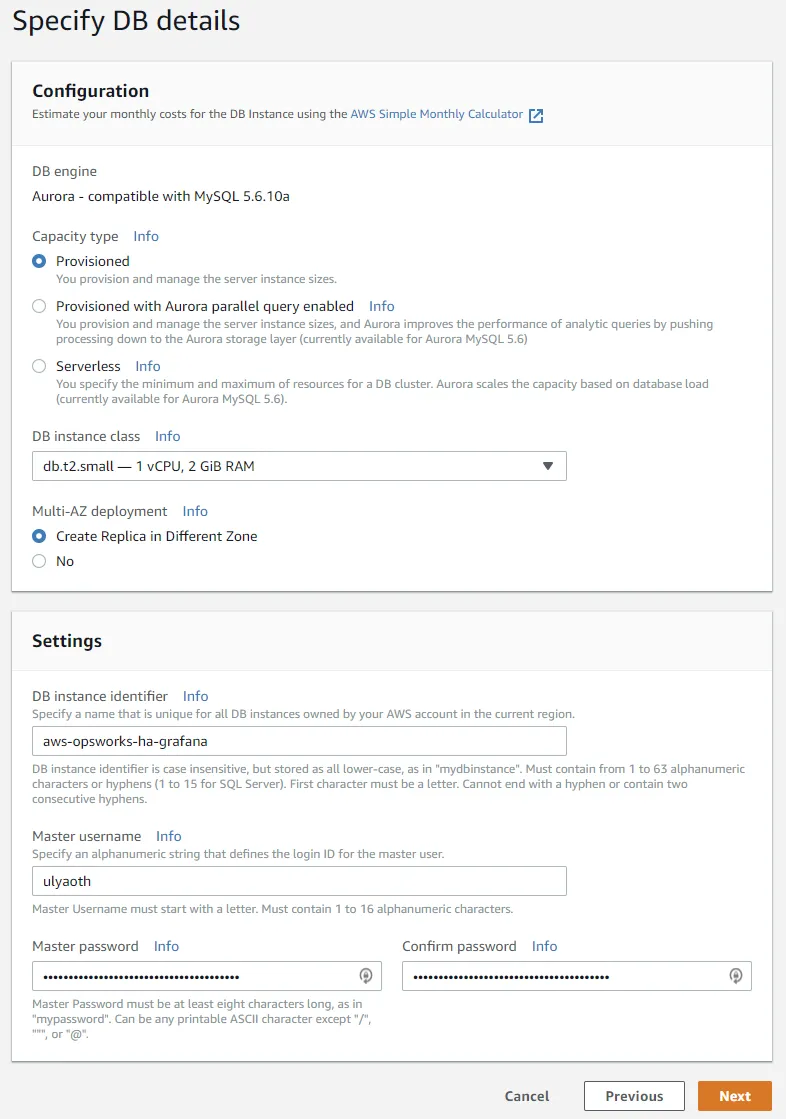The height and width of the screenshot is (1119, 786).
Task: Open the AWS Simple Monthly Calculator link
Action: click(x=436, y=114)
